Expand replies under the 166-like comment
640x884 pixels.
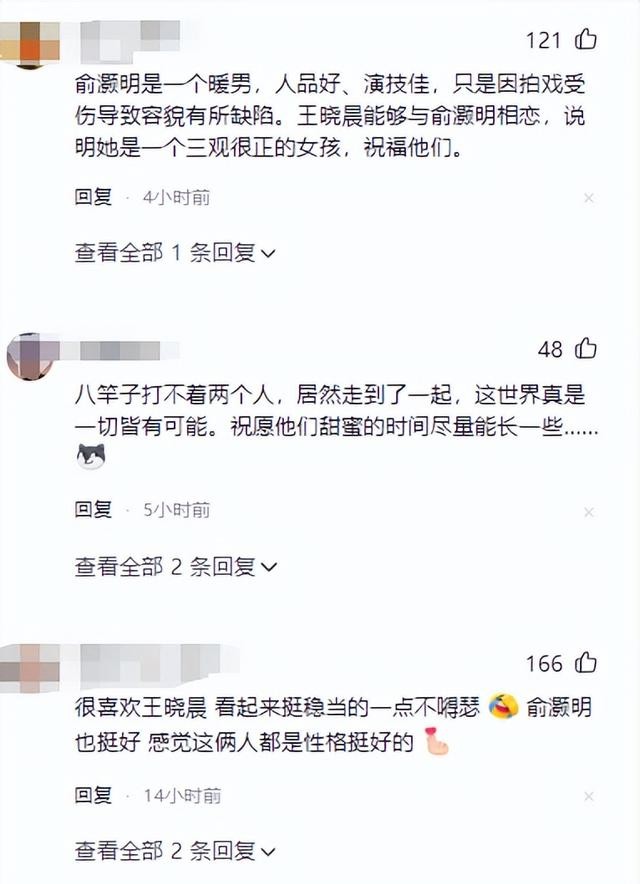point(175,851)
